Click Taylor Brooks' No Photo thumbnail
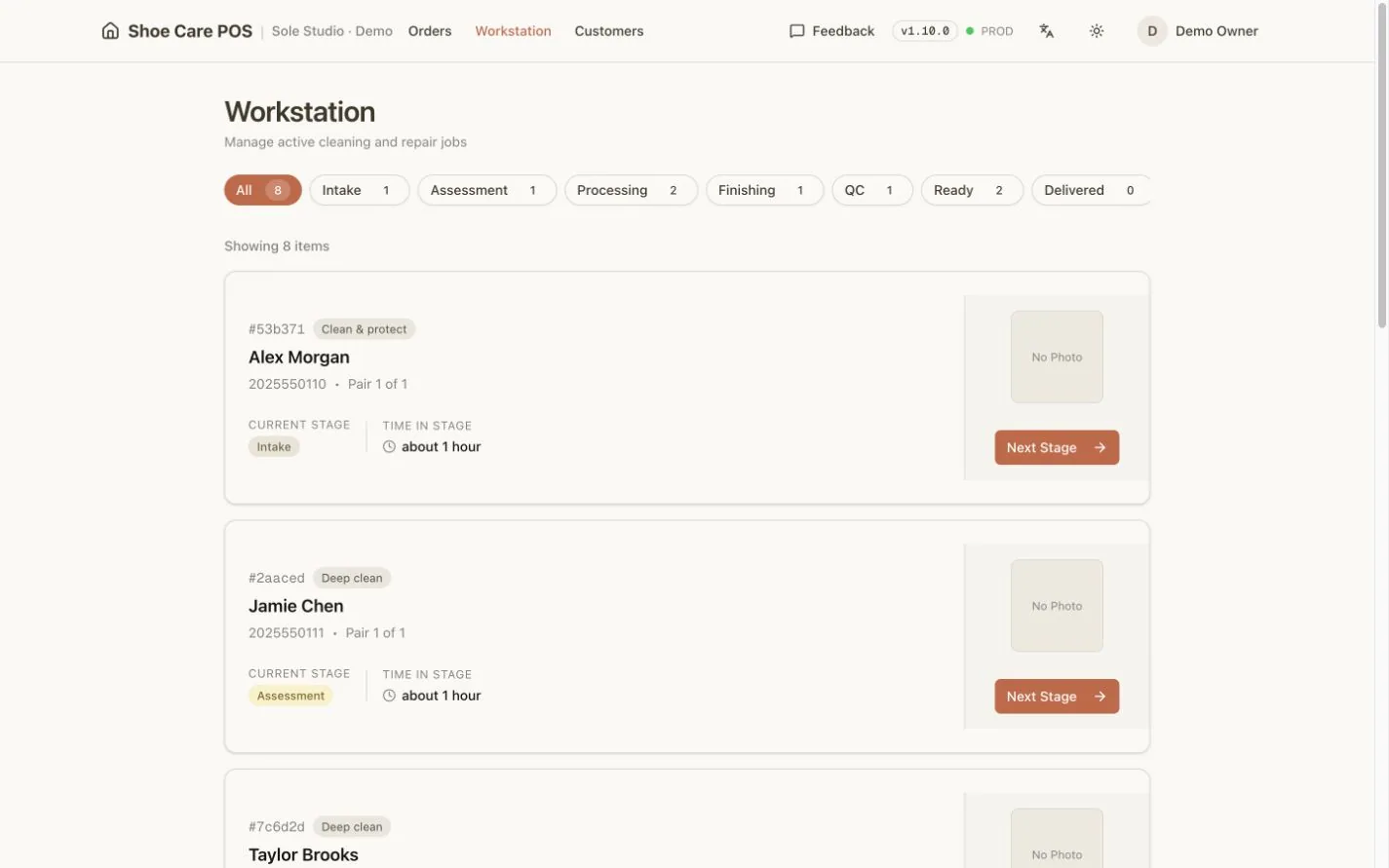The height and width of the screenshot is (868, 1389). click(1057, 838)
